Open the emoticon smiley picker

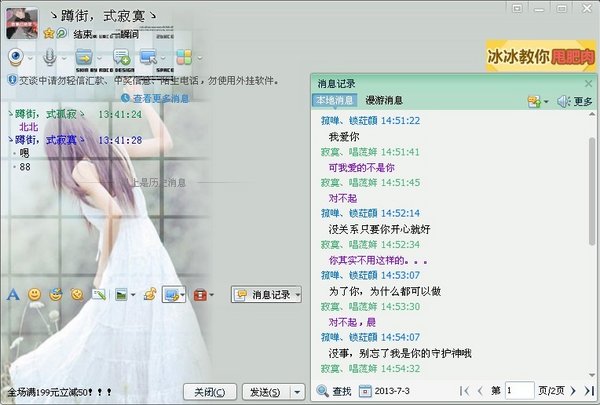34,294
